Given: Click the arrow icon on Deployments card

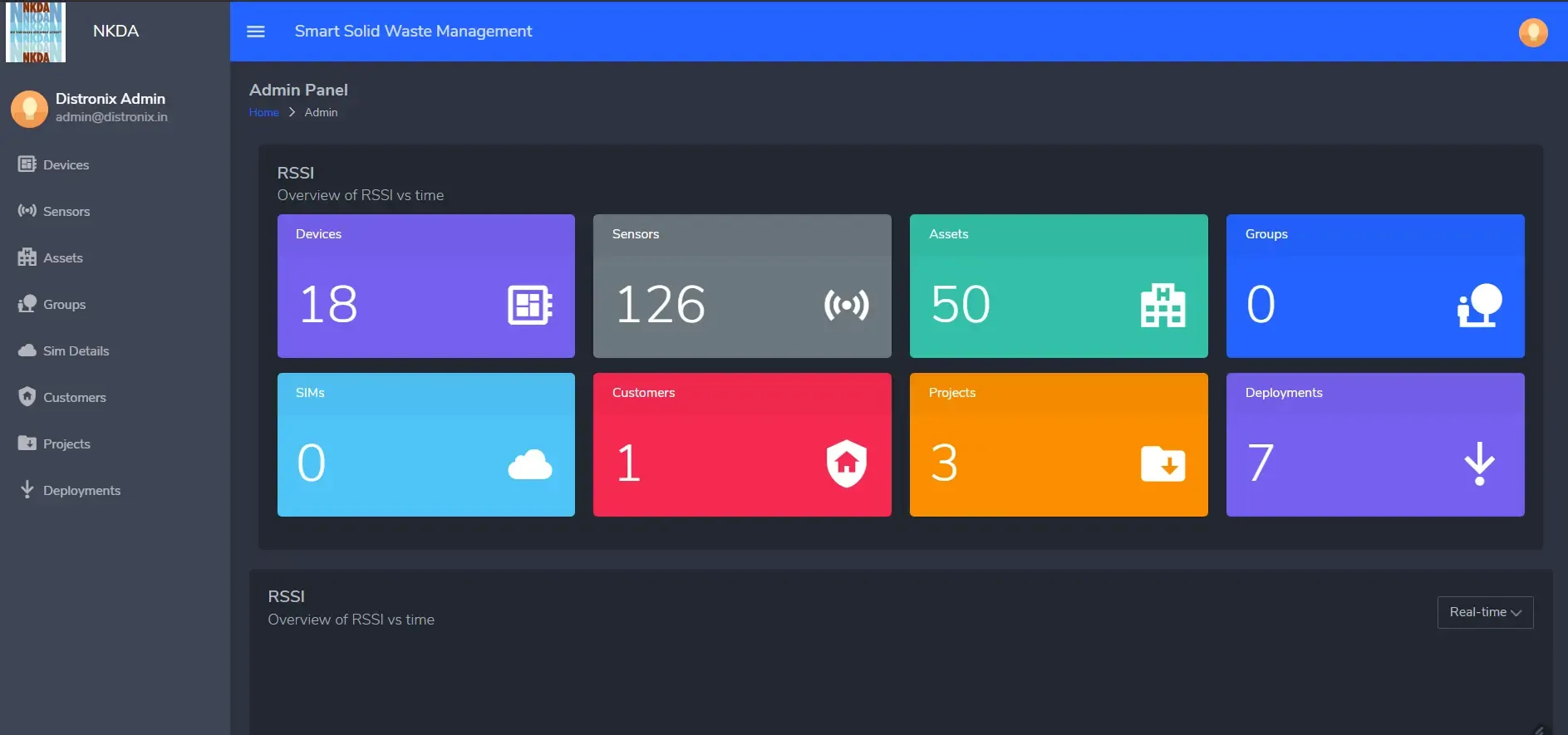Looking at the screenshot, I should click(1479, 463).
